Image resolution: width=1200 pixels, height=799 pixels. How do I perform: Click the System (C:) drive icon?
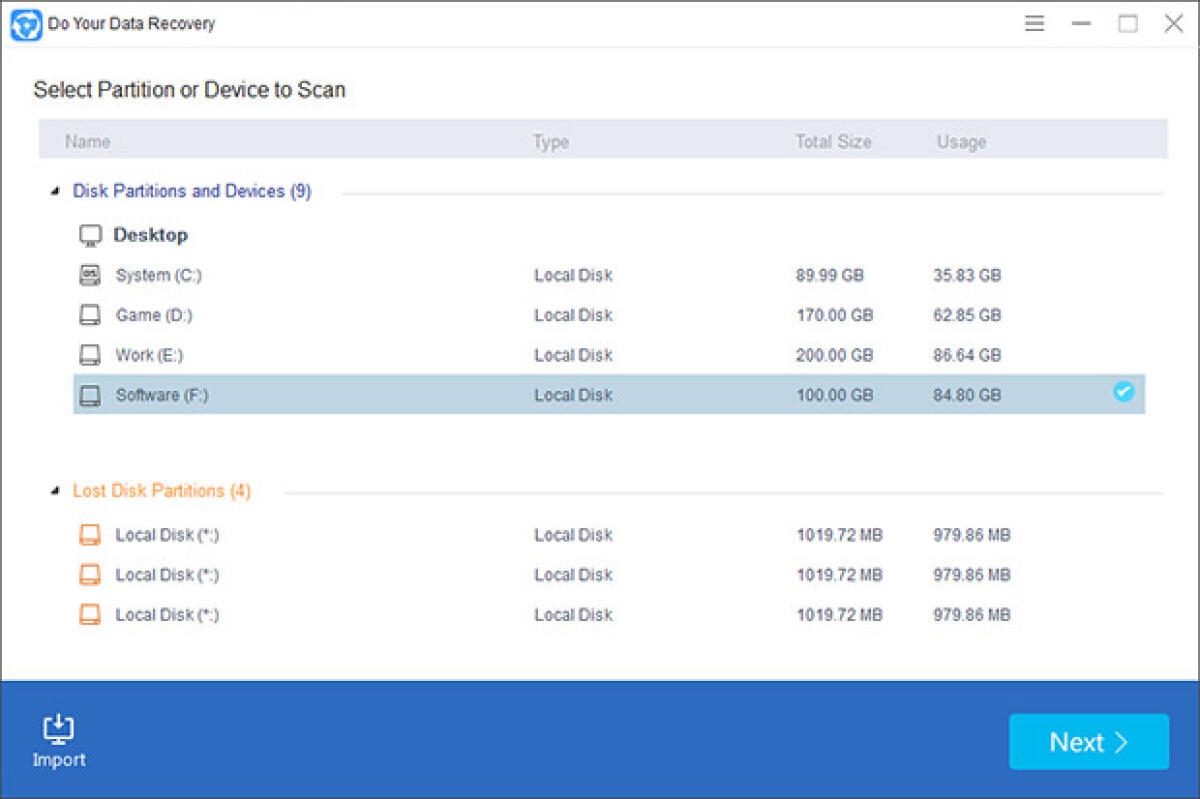tap(89, 274)
